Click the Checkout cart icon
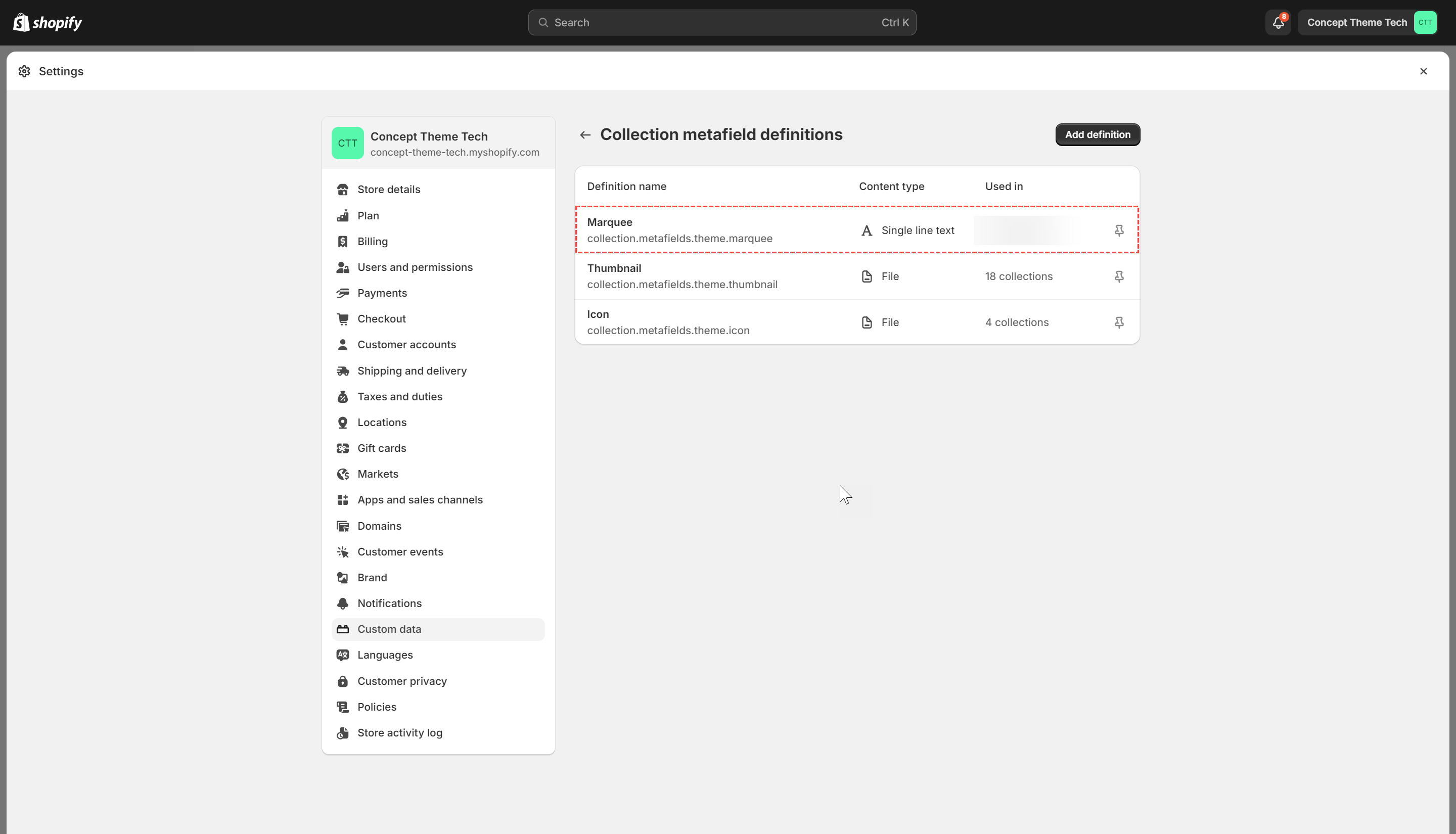Screen dimensions: 1456x834 [x=343, y=319]
